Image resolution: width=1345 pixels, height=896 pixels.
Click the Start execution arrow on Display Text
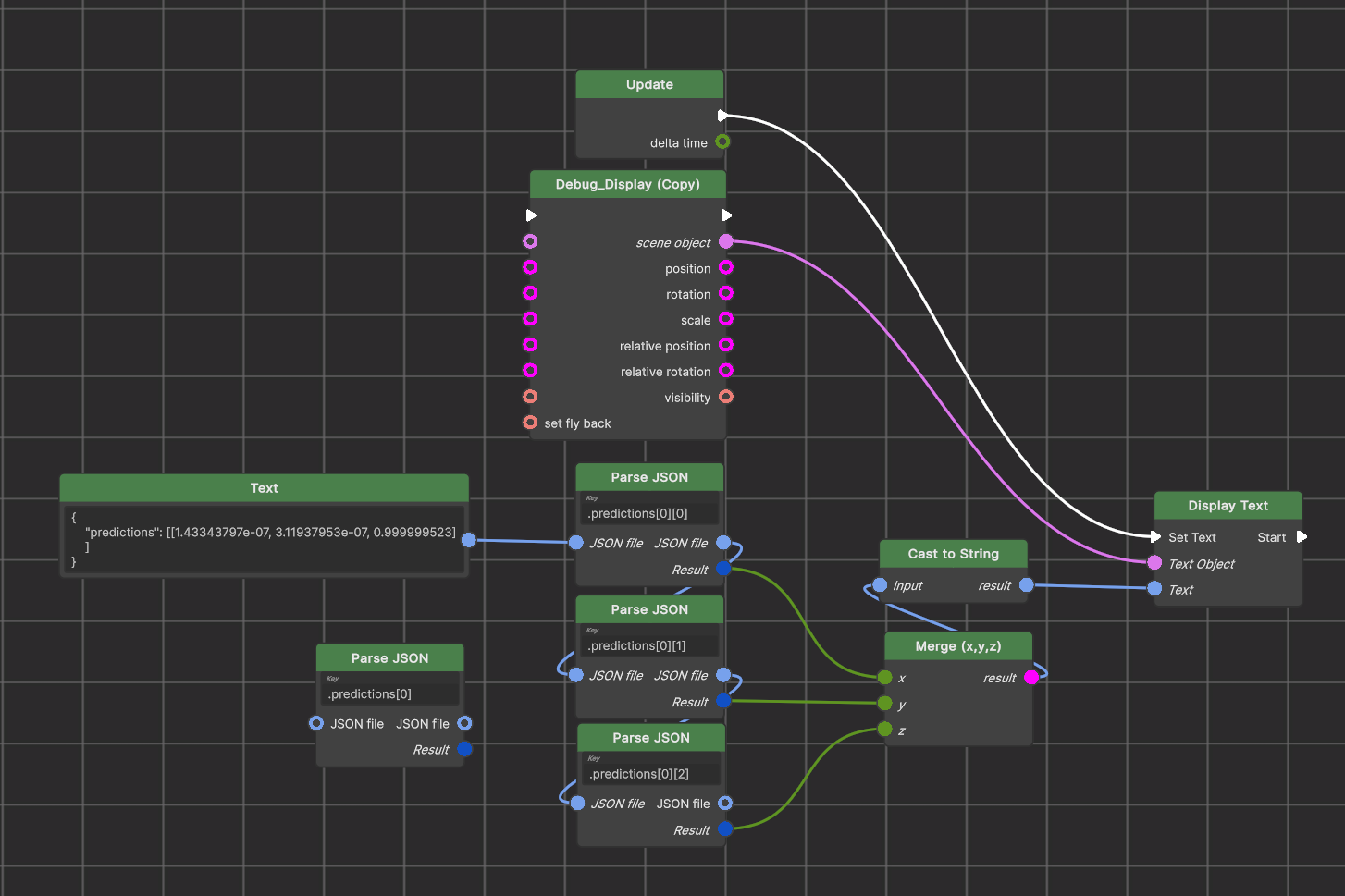[x=1302, y=536]
